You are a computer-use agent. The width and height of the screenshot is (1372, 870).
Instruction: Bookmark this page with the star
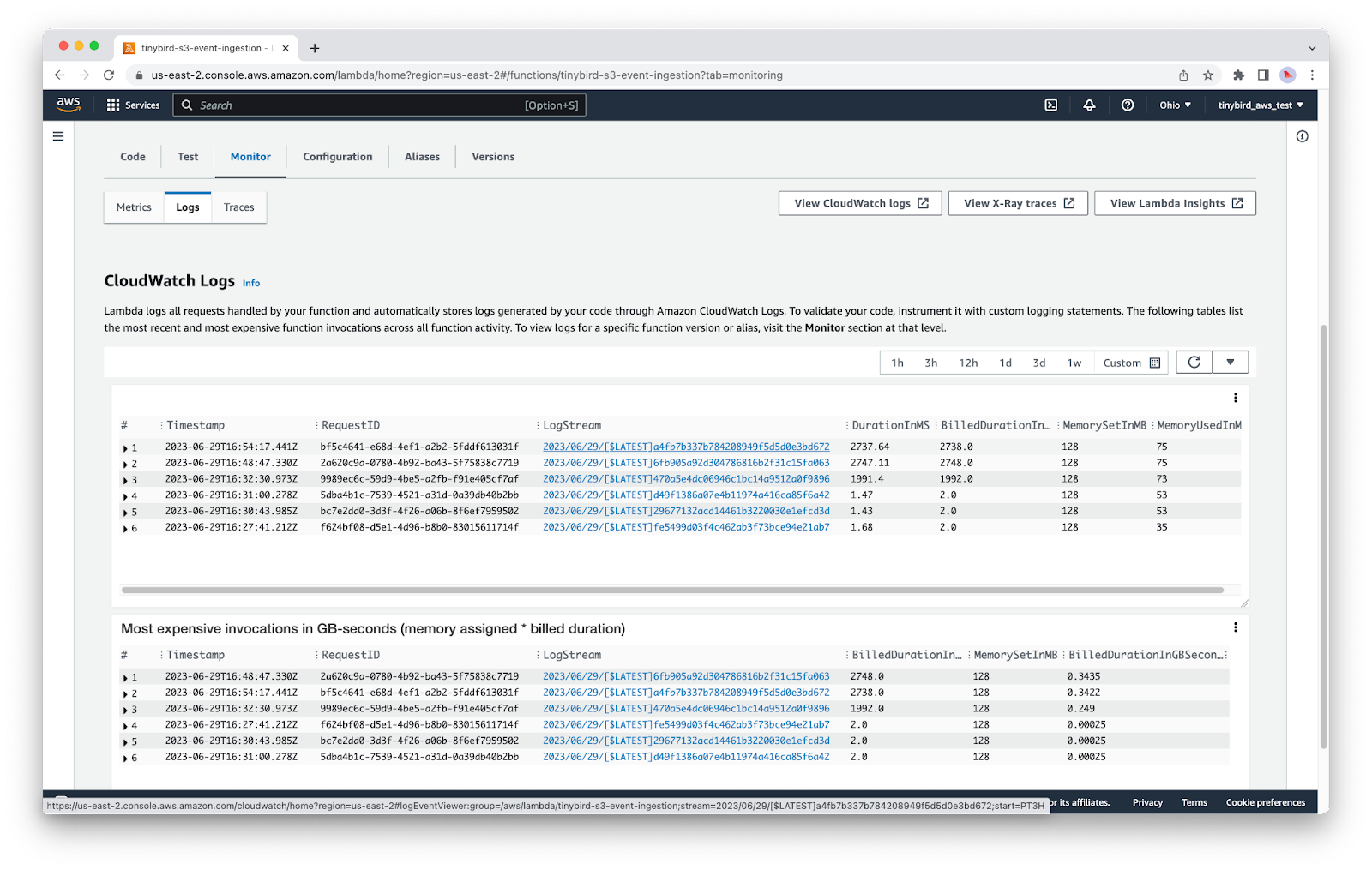[x=1208, y=75]
